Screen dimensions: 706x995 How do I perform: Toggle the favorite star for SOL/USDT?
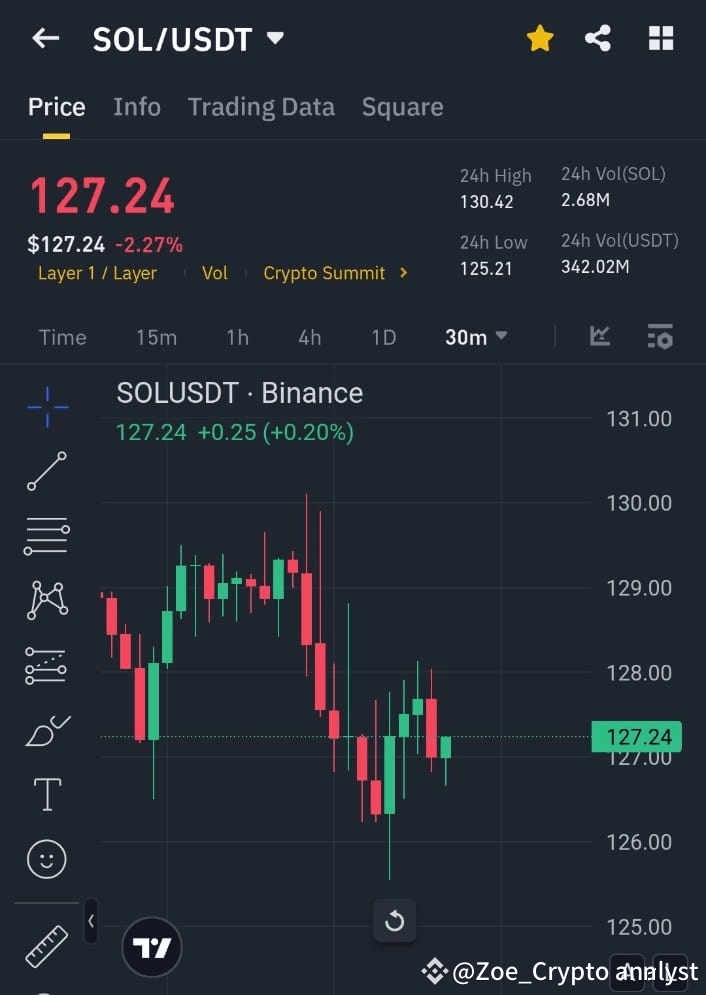tap(540, 37)
